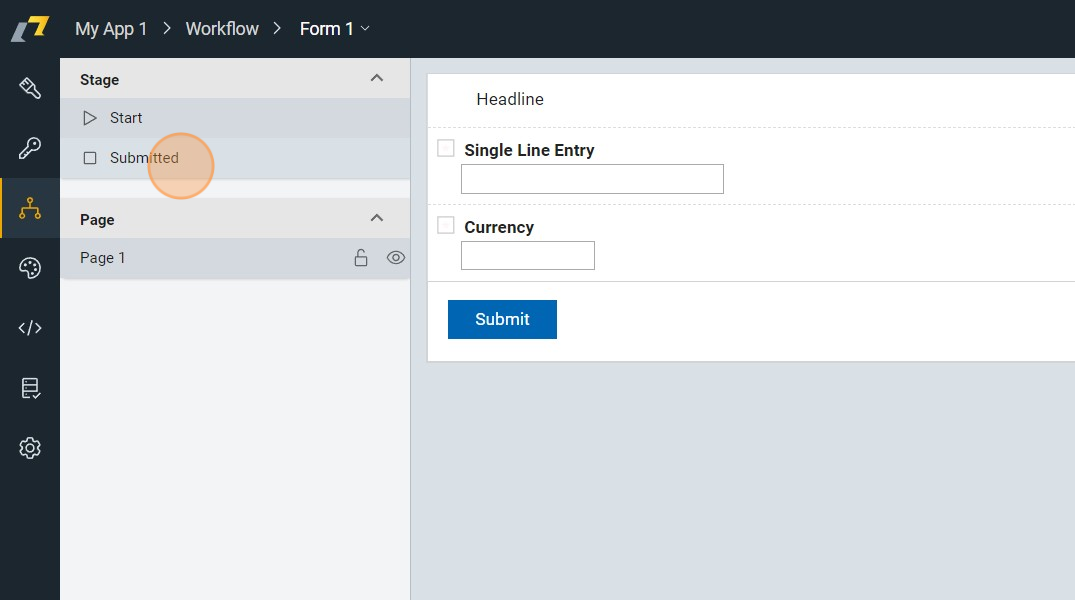Open the records checklist sidebar icon
This screenshot has width=1075, height=600.
tap(30, 388)
